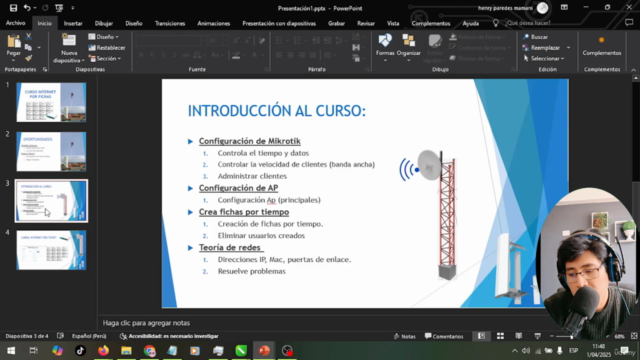Open the Revisar tab
This screenshot has width=640, height=360.
click(x=366, y=23)
